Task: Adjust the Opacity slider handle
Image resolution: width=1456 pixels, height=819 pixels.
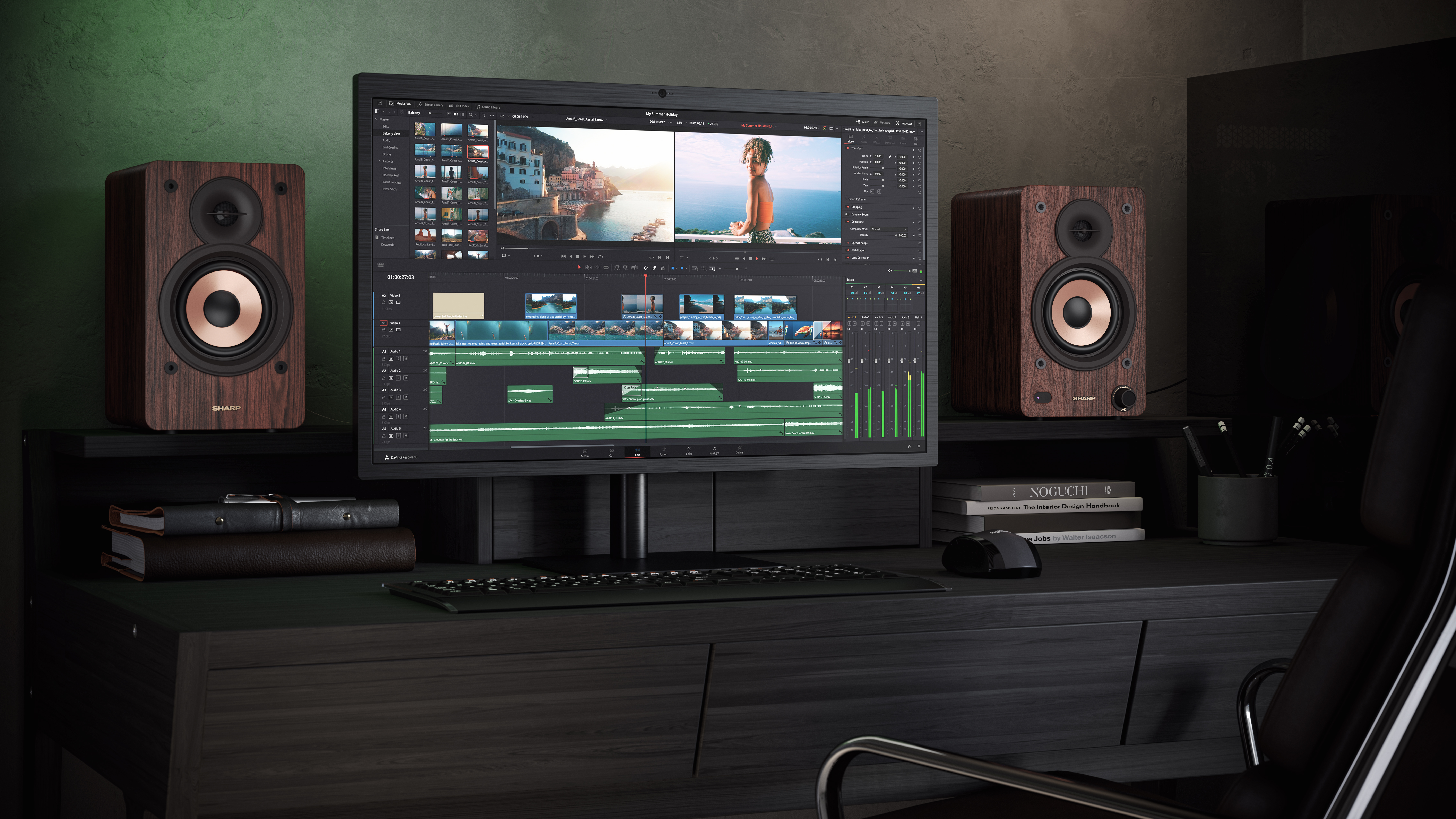Action: click(x=896, y=236)
